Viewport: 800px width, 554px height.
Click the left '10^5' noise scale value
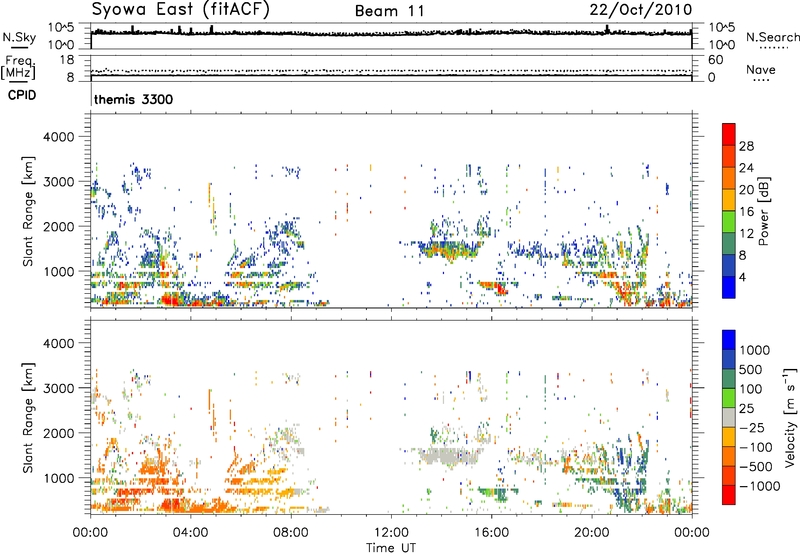click(x=61, y=27)
